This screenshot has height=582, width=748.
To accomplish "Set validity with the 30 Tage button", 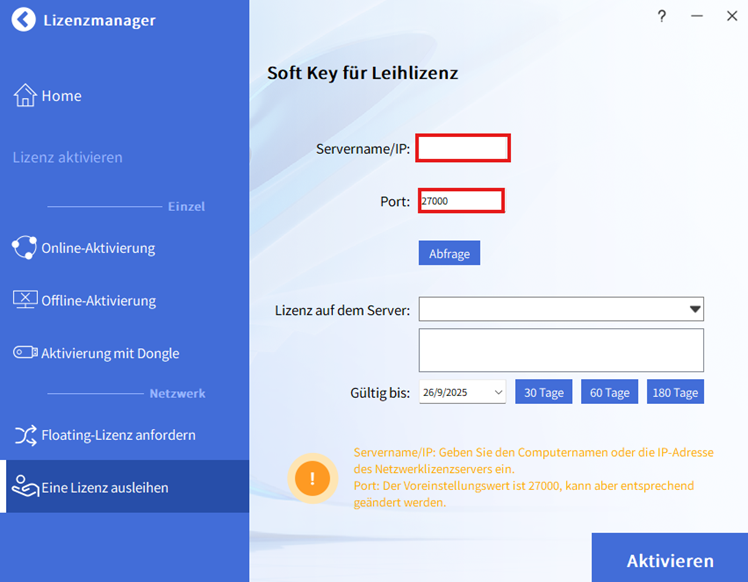I will (x=544, y=392).
